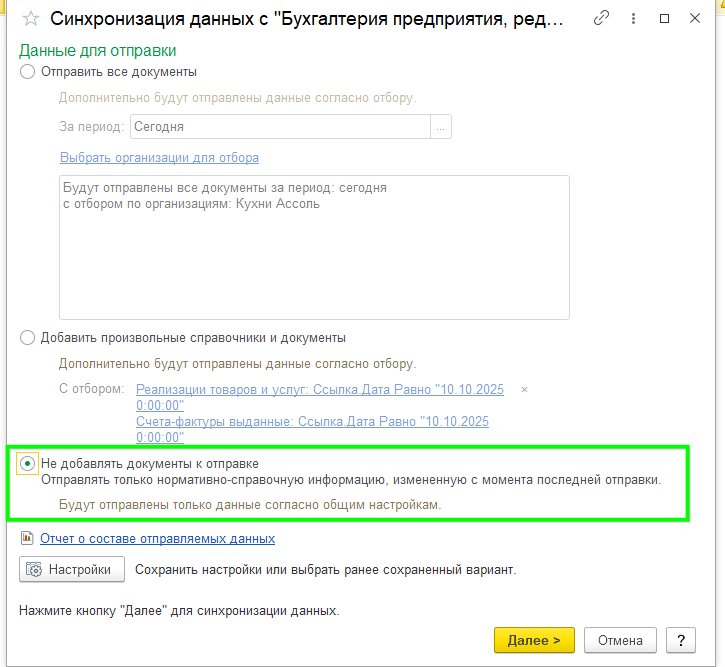The width and height of the screenshot is (725, 667).
Task: Maximize the synchronization dialog window
Action: click(x=664, y=18)
